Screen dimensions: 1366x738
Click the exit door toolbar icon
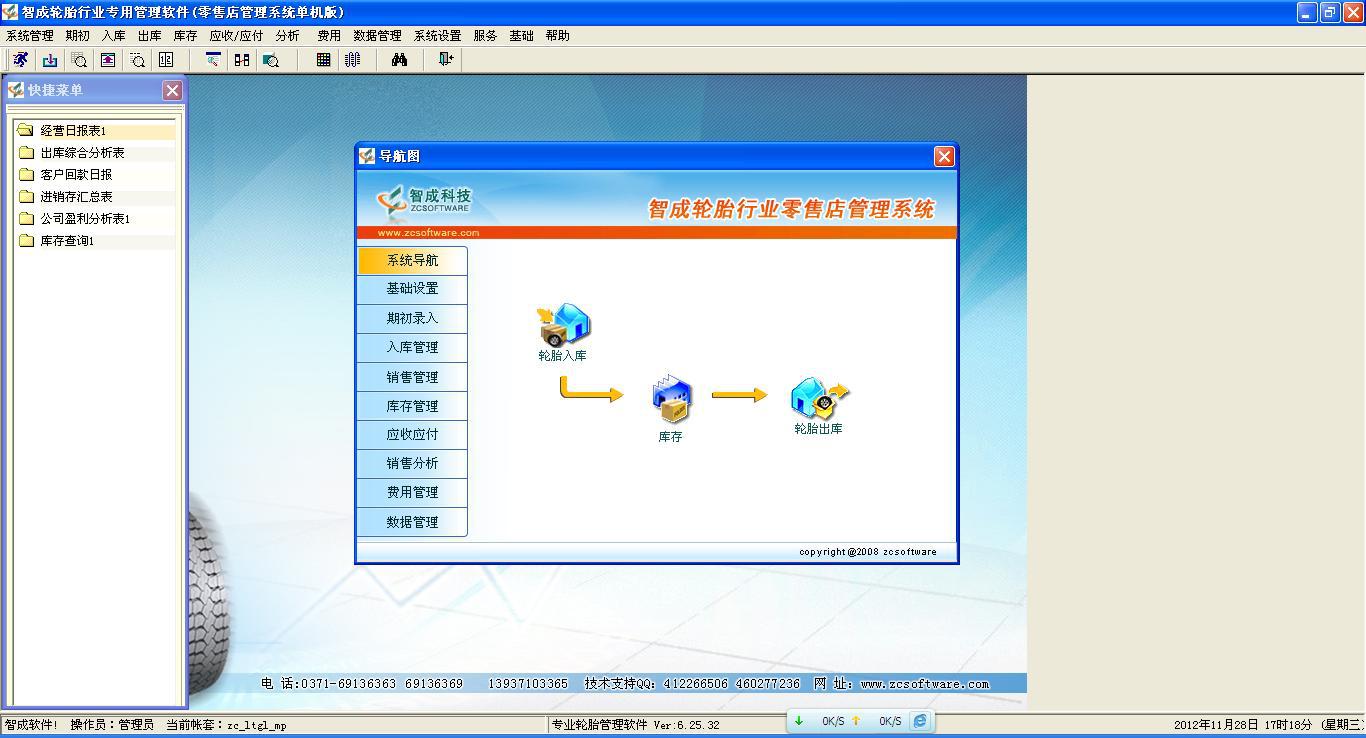(x=446, y=60)
